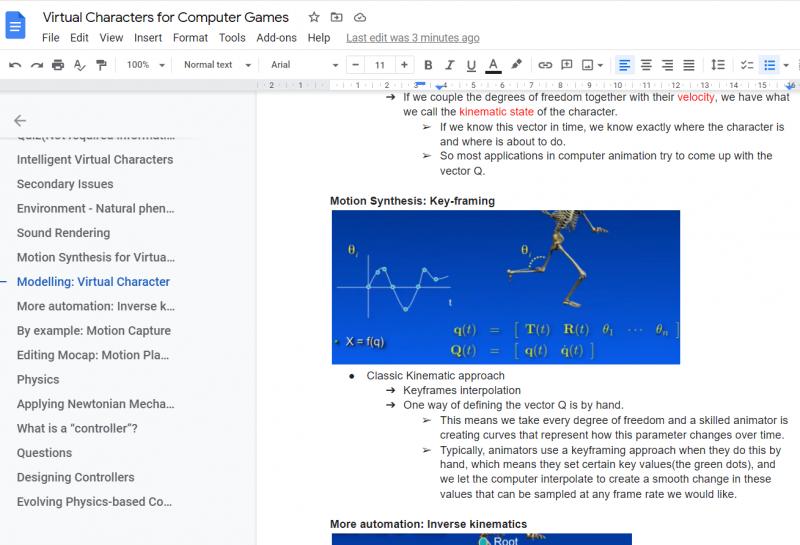Open the Line spacing options
Viewport: 800px width, 545px height.
[x=717, y=65]
